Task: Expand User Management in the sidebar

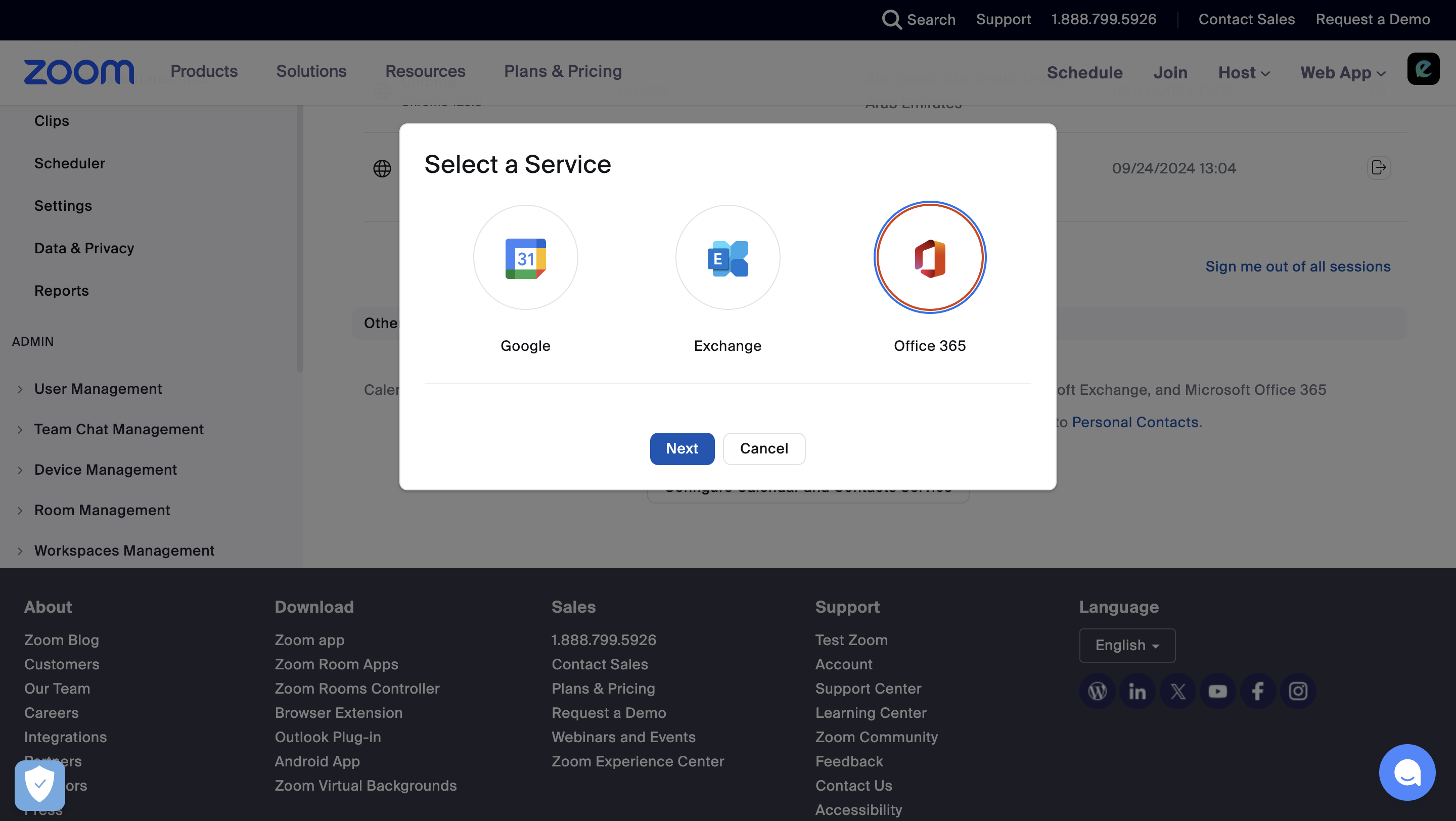Action: click(98, 389)
